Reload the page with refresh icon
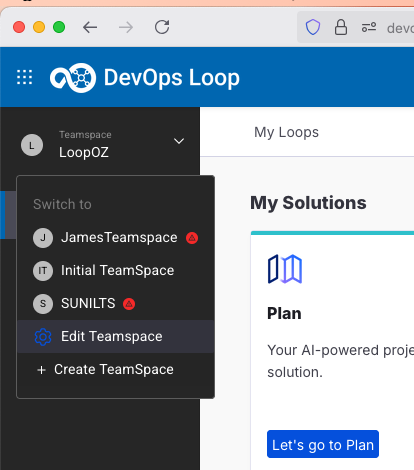The image size is (414, 470). (162, 27)
